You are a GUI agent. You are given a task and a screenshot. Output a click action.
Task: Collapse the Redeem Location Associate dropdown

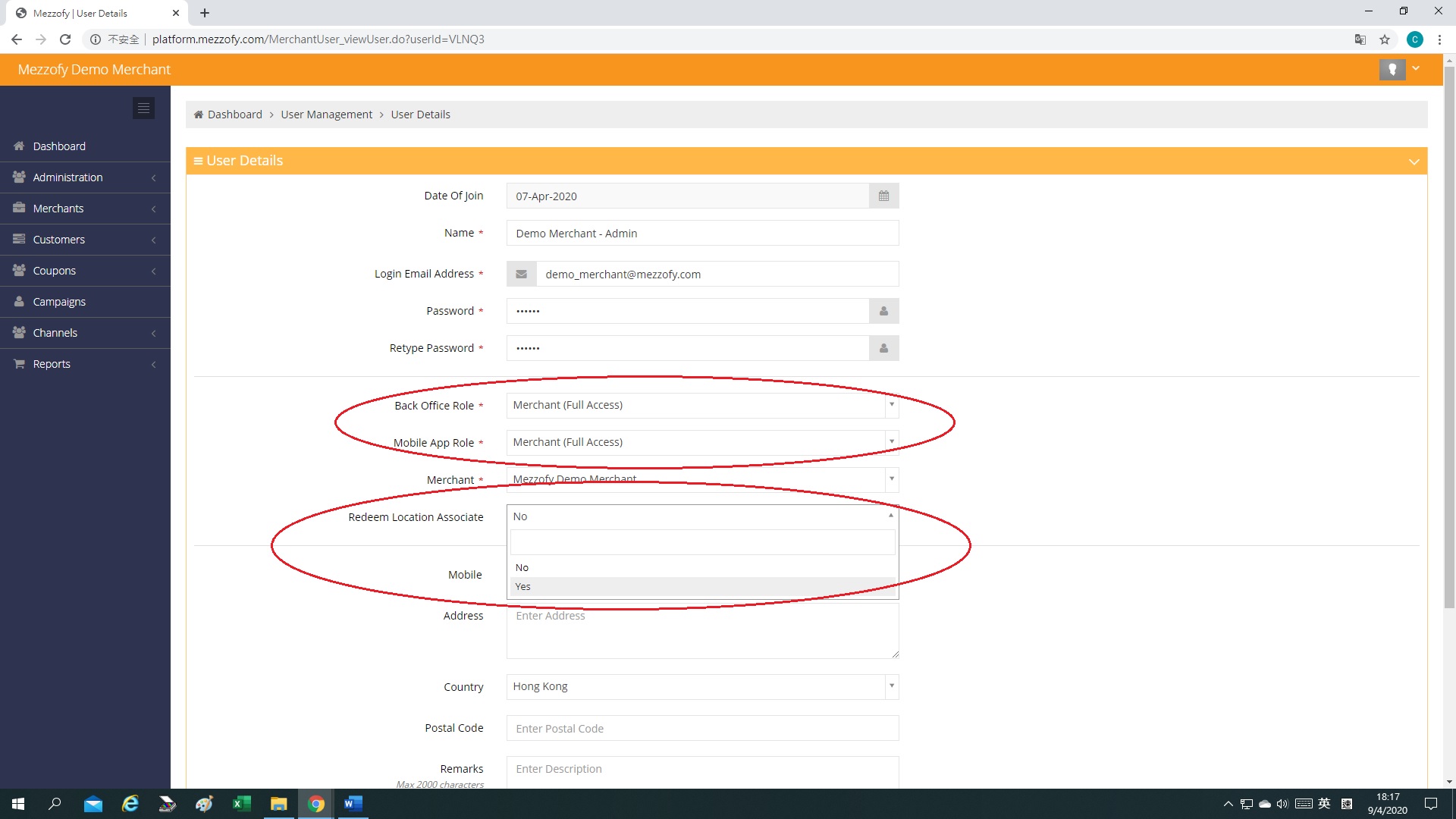pos(891,516)
